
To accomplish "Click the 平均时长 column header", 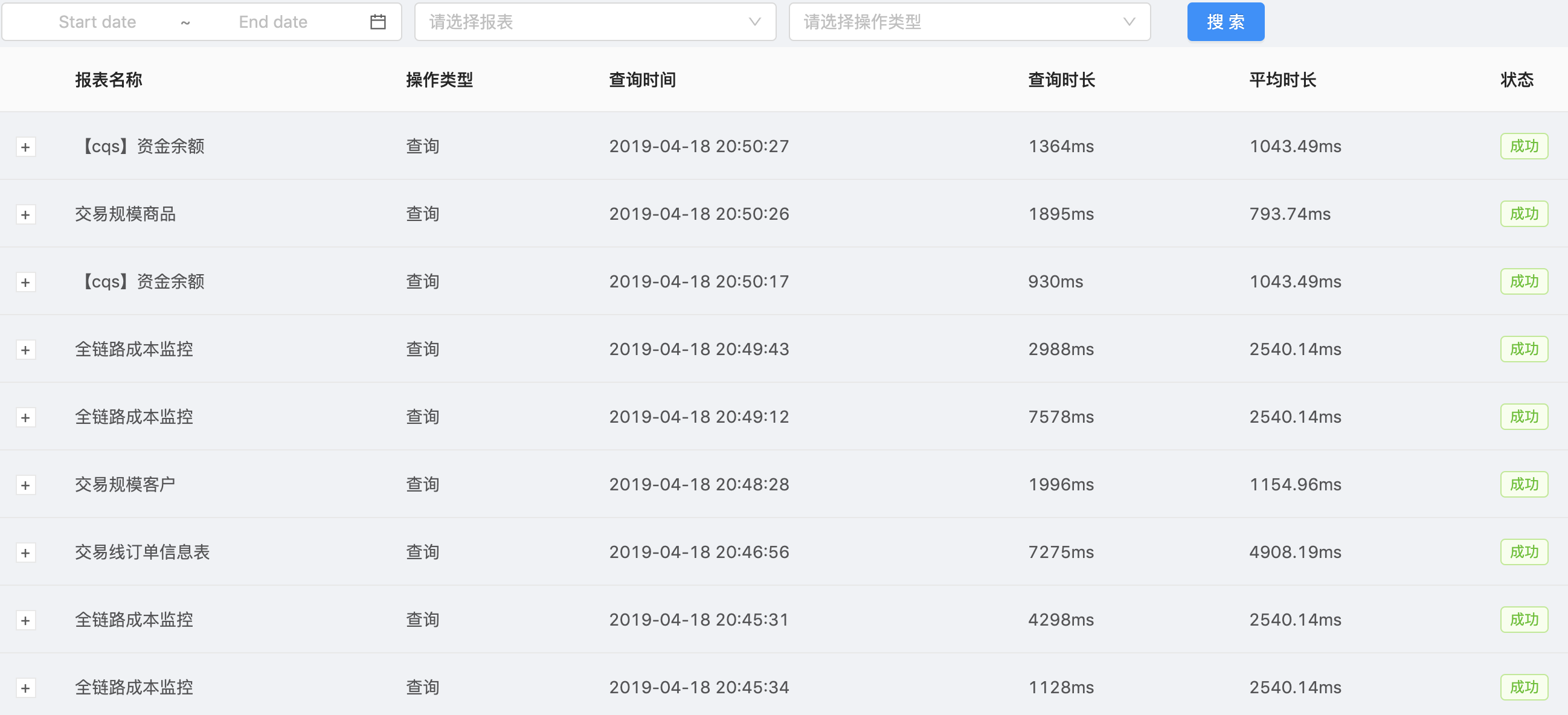I will point(1282,80).
